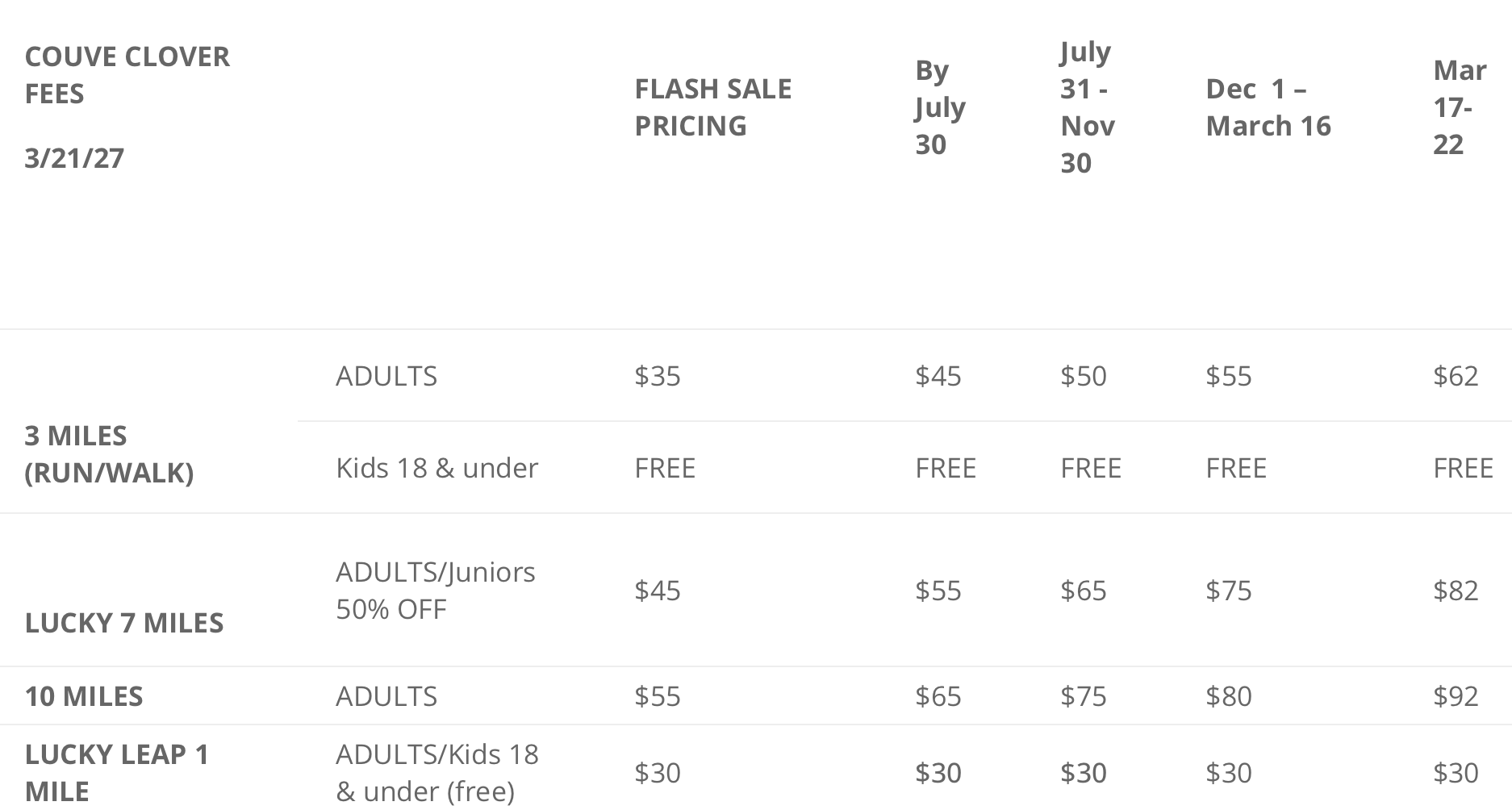Screen dimensions: 1512x810
Task: Click the $80 price in 10 Miles row
Action: point(1228,696)
